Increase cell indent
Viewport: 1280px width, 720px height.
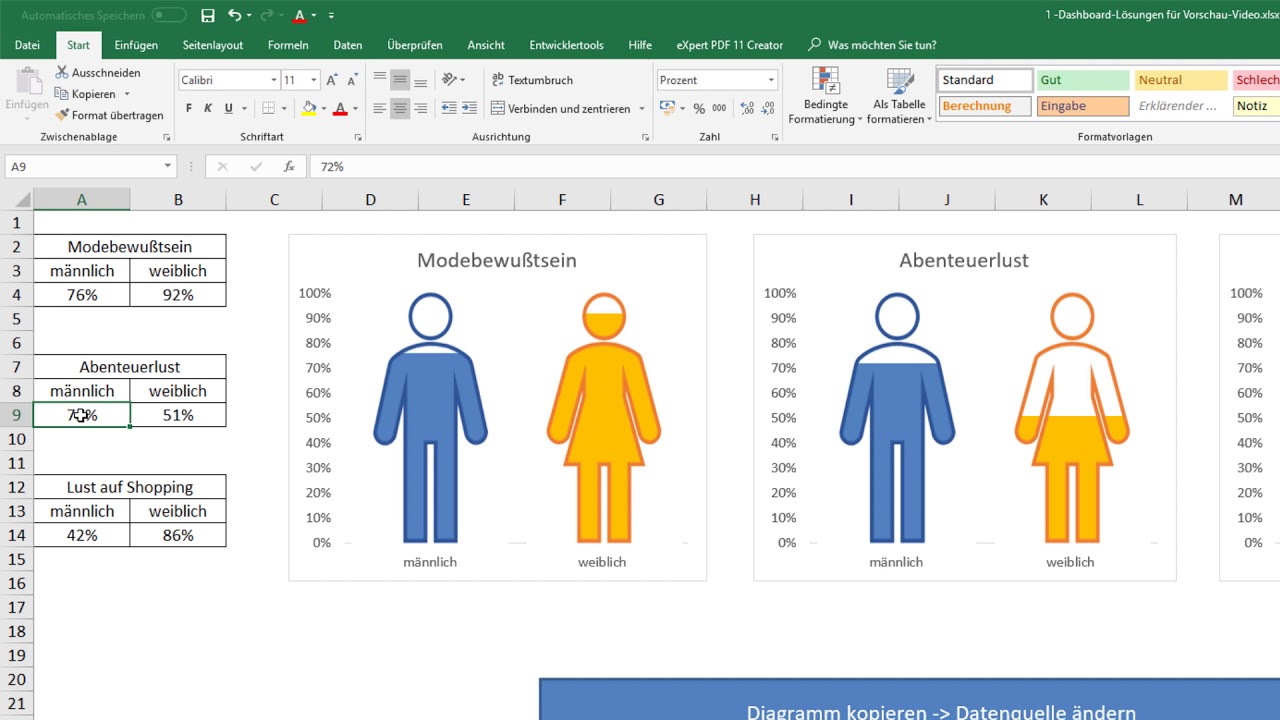coord(470,108)
